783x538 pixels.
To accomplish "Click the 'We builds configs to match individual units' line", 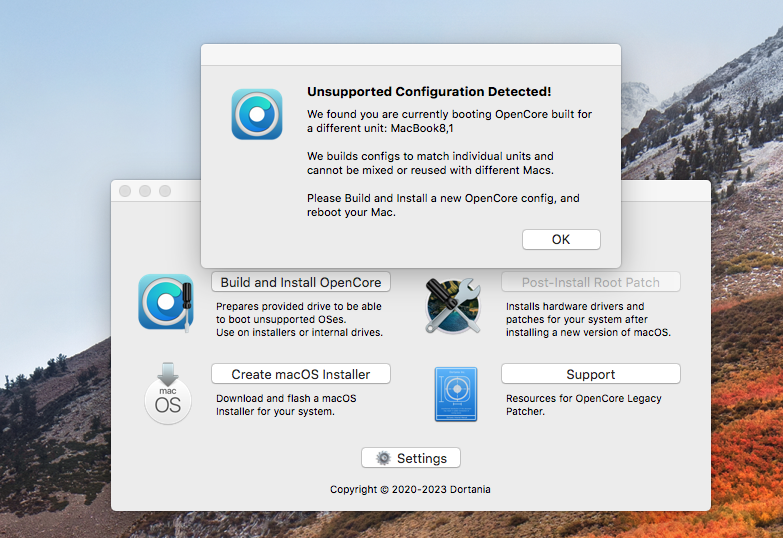I will 430,156.
